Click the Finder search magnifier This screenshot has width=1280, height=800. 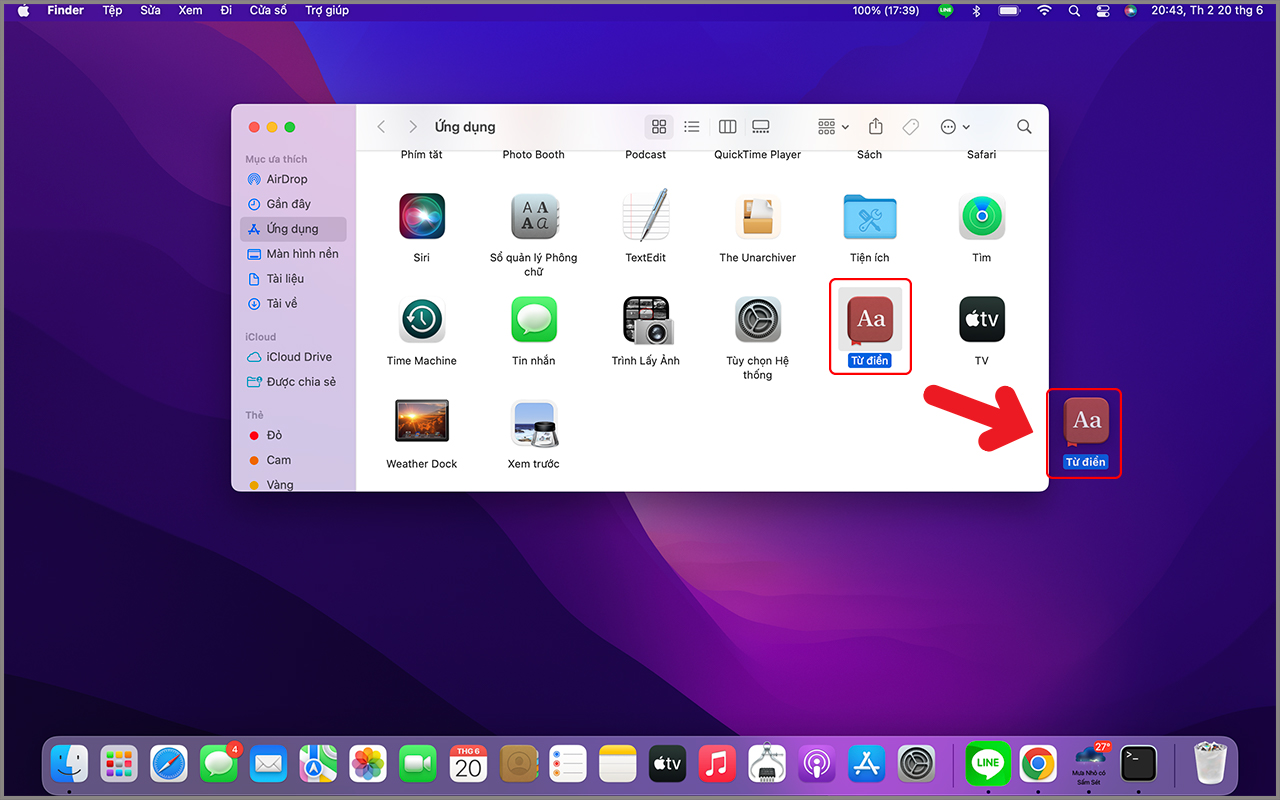[x=1024, y=127]
